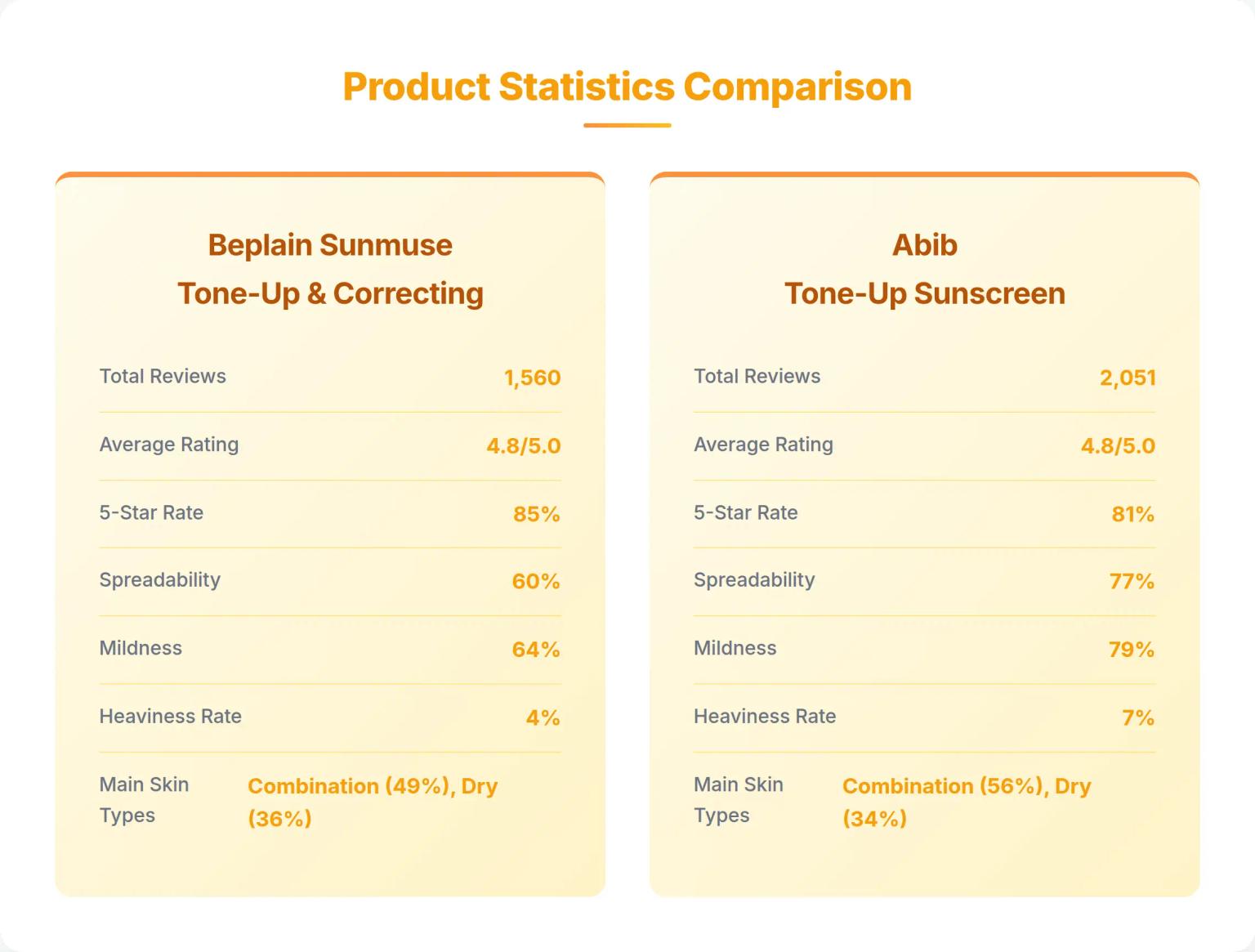The width and height of the screenshot is (1255, 952).
Task: Click Beplain's total reviews value 1,560
Action: click(x=532, y=378)
